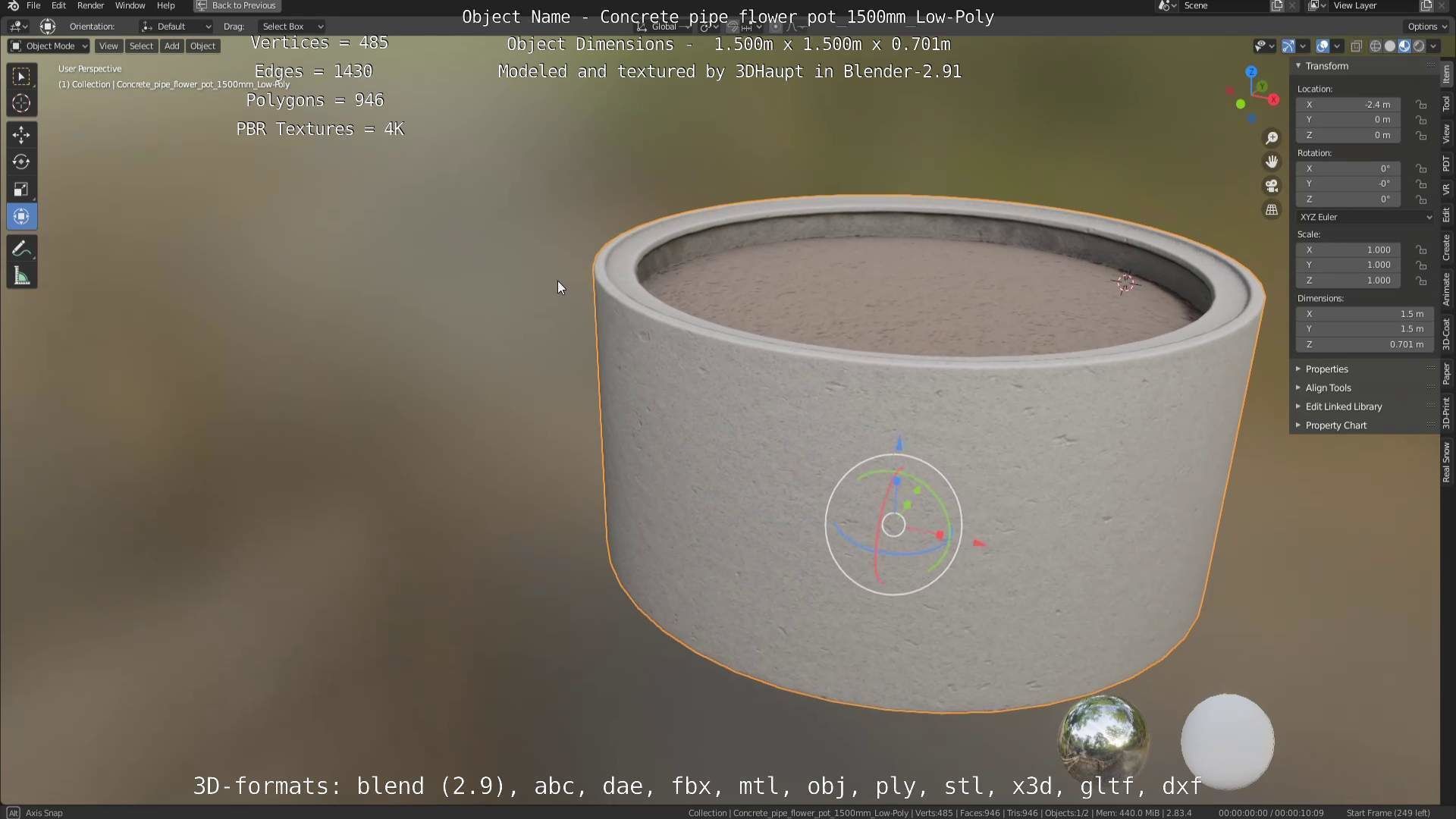1456x819 pixels.
Task: Open the viewport Object menu button
Action: click(202, 46)
